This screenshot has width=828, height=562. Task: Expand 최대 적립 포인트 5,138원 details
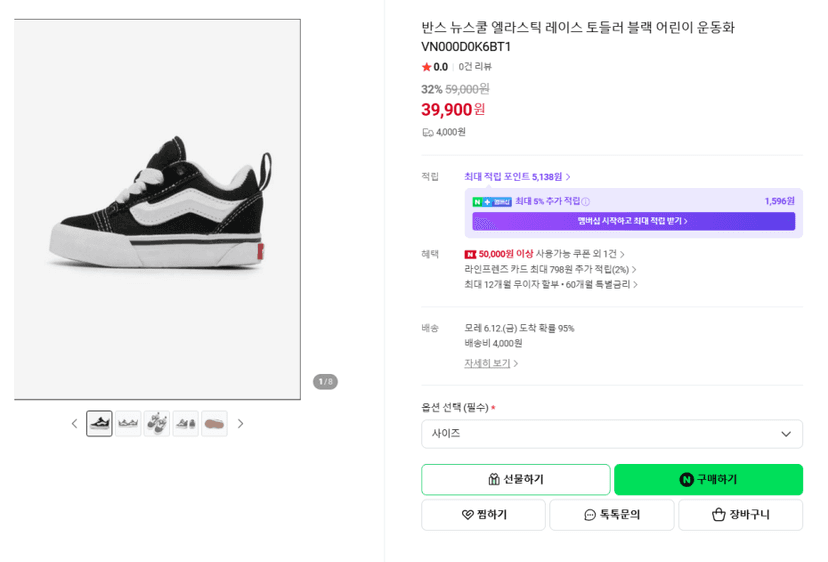pyautogui.click(x=517, y=177)
